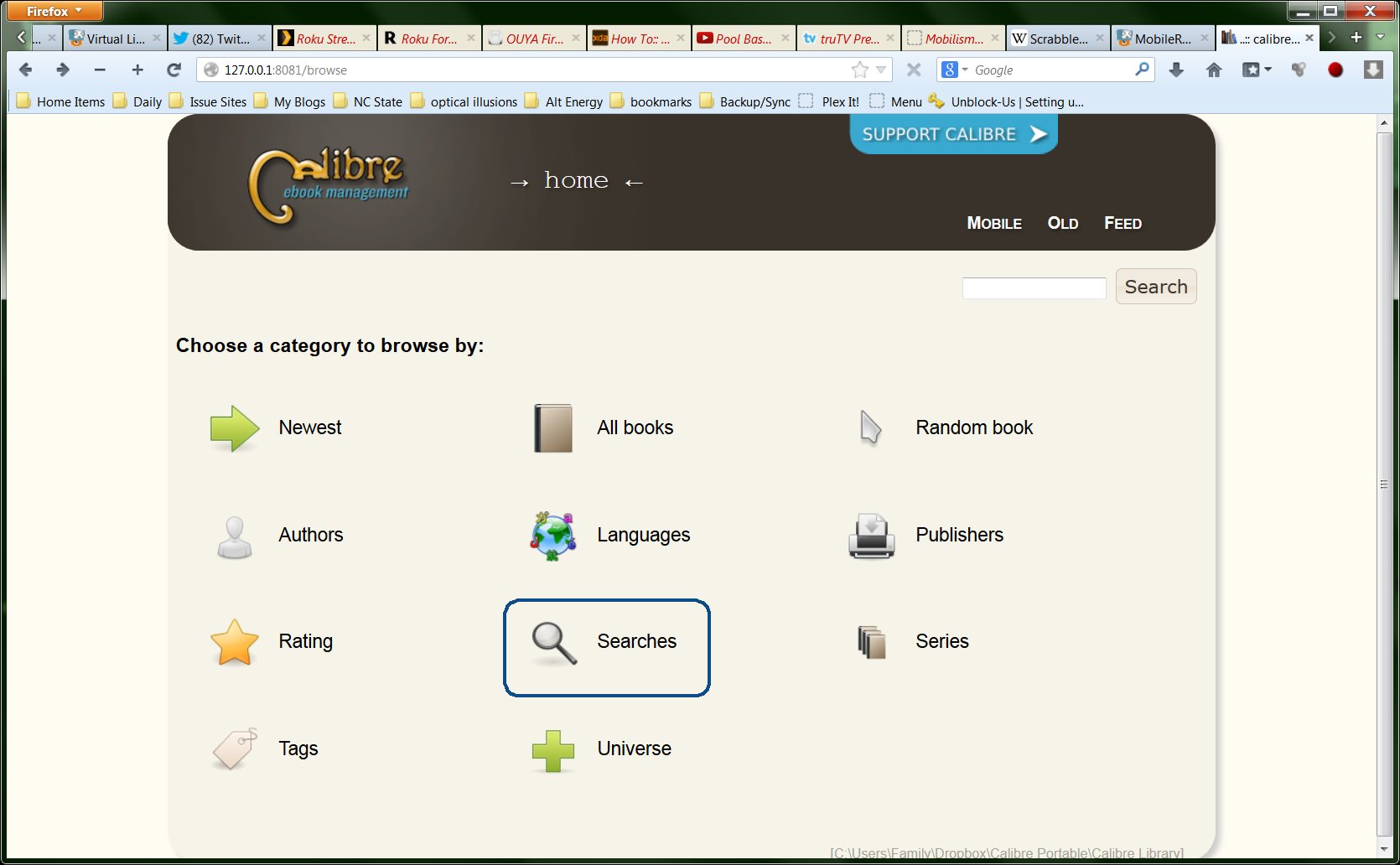Bookmark this page with the star icon

860,70
